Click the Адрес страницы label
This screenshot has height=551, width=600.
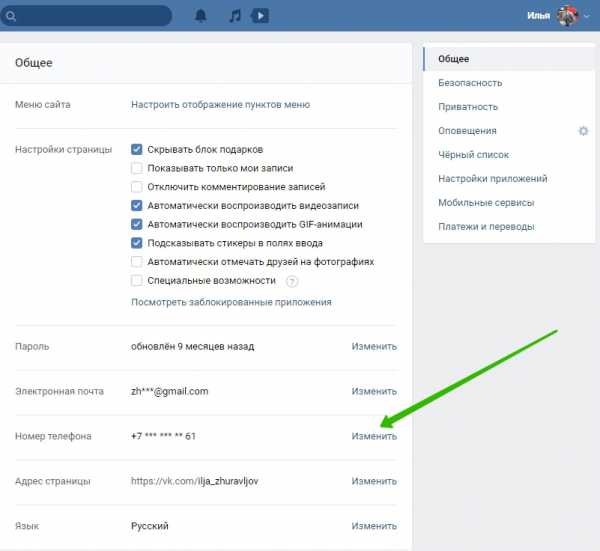click(53, 481)
